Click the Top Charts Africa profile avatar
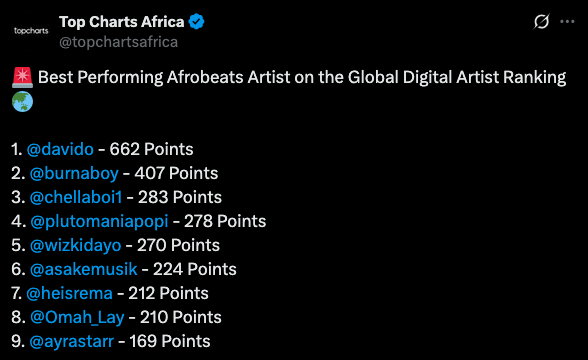This screenshot has height=360, width=588. click(31, 31)
